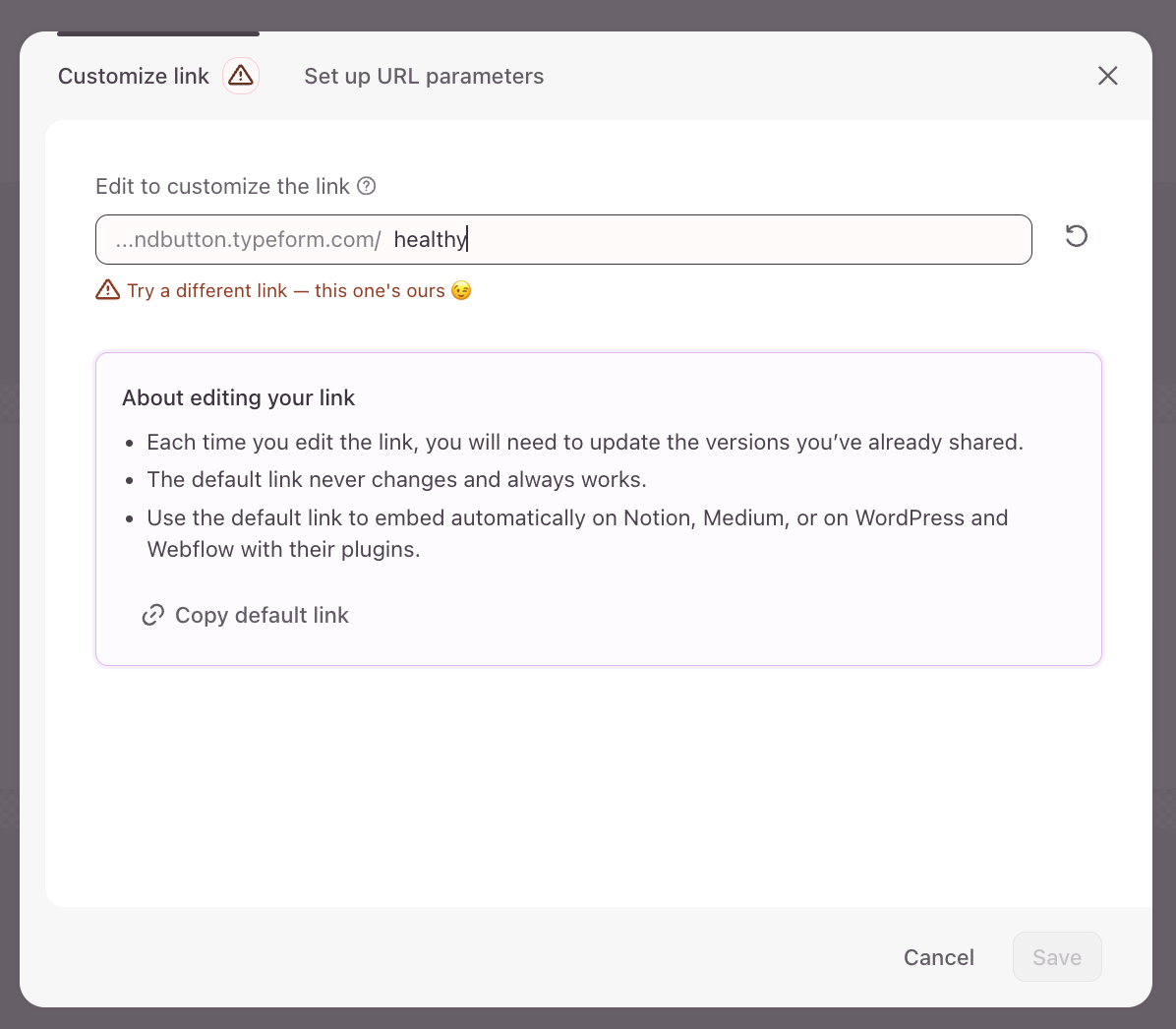Screen dimensions: 1176x1029
Task: Click the typeform.com/ URL prefix in the field
Action: click(248, 239)
